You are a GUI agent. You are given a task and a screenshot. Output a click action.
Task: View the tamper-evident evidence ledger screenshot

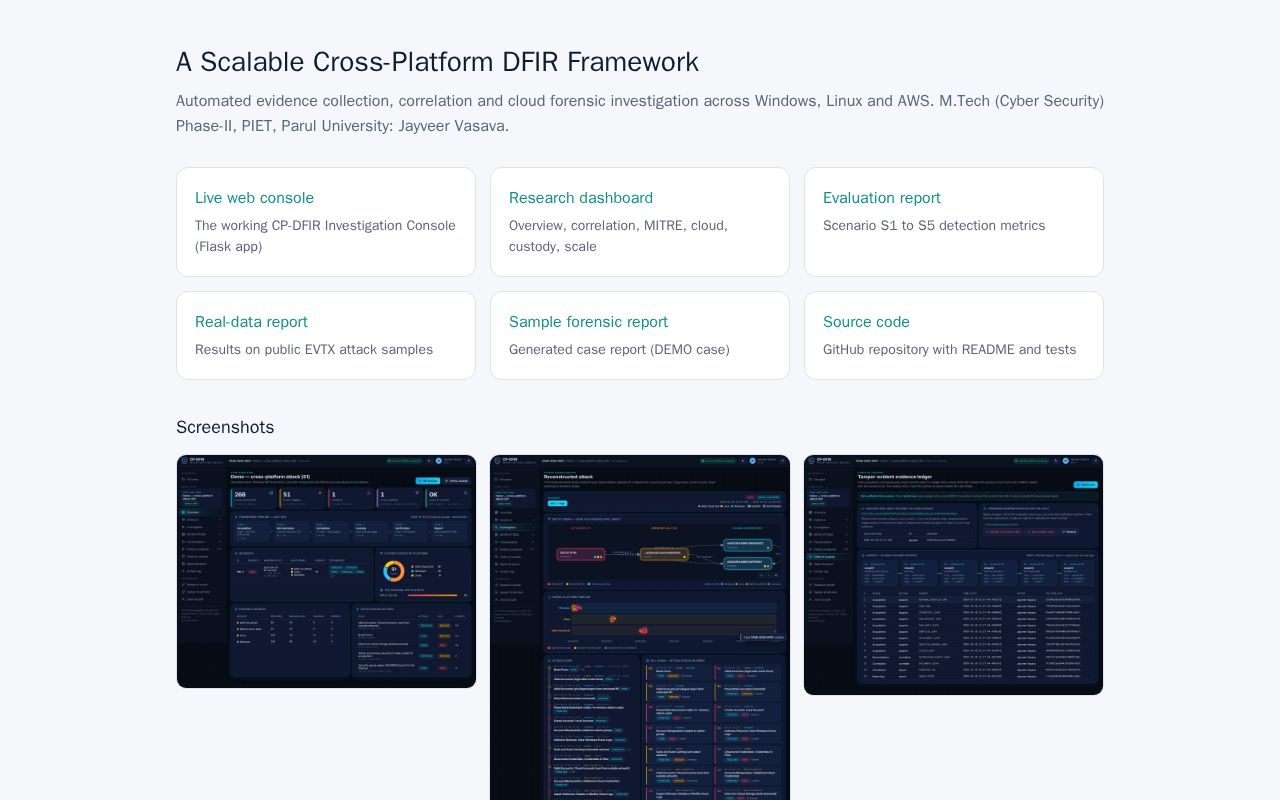pyautogui.click(x=954, y=575)
